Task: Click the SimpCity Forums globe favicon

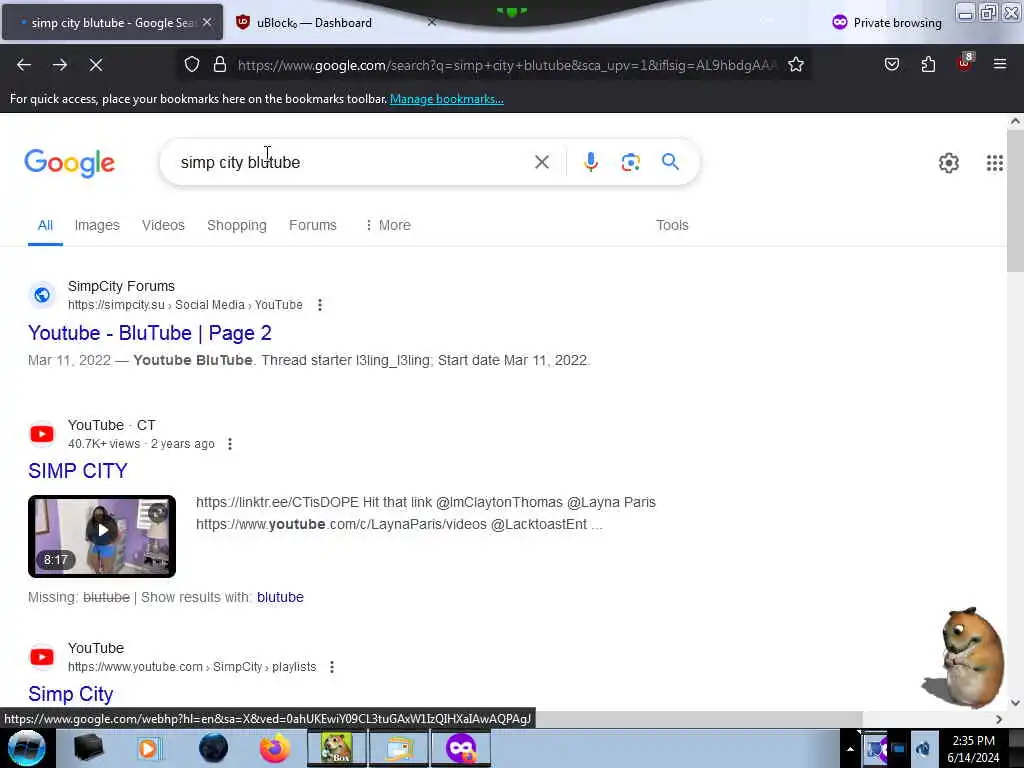Action: point(42,295)
